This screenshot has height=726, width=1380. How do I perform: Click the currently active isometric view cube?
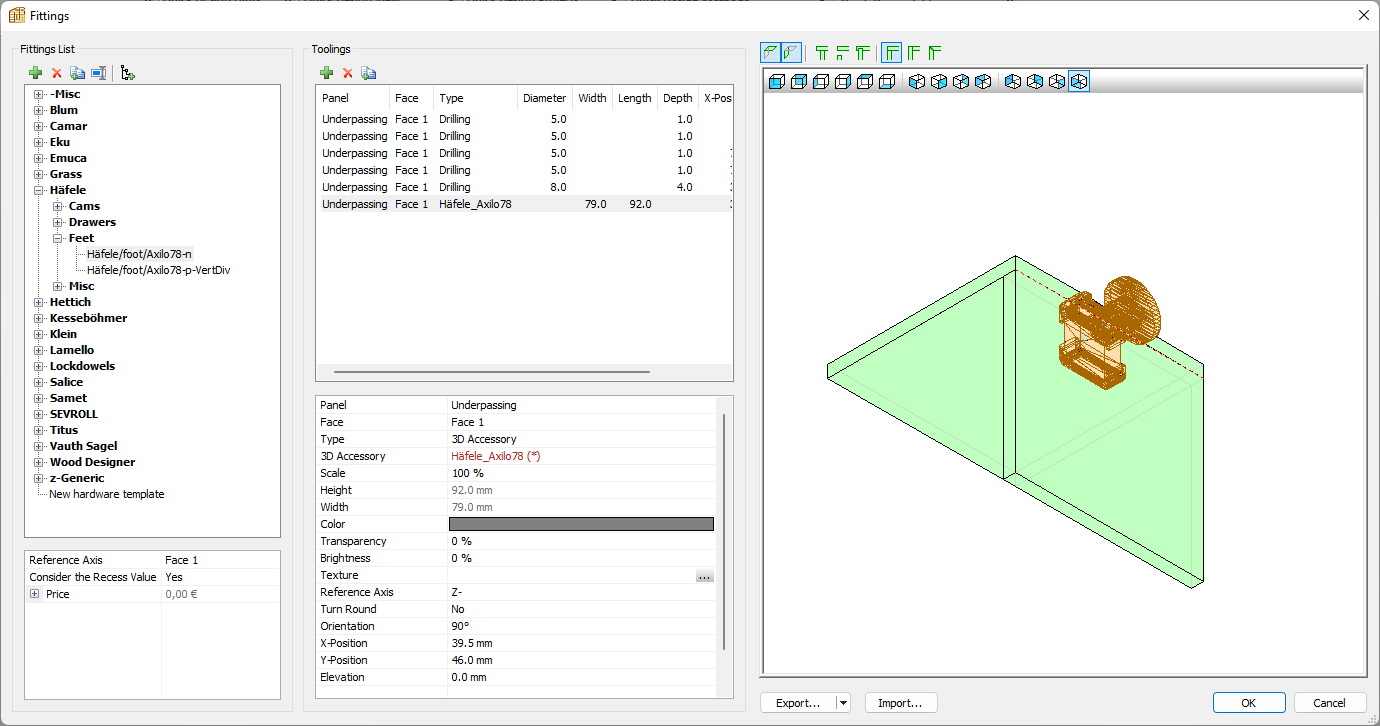pos(1078,81)
